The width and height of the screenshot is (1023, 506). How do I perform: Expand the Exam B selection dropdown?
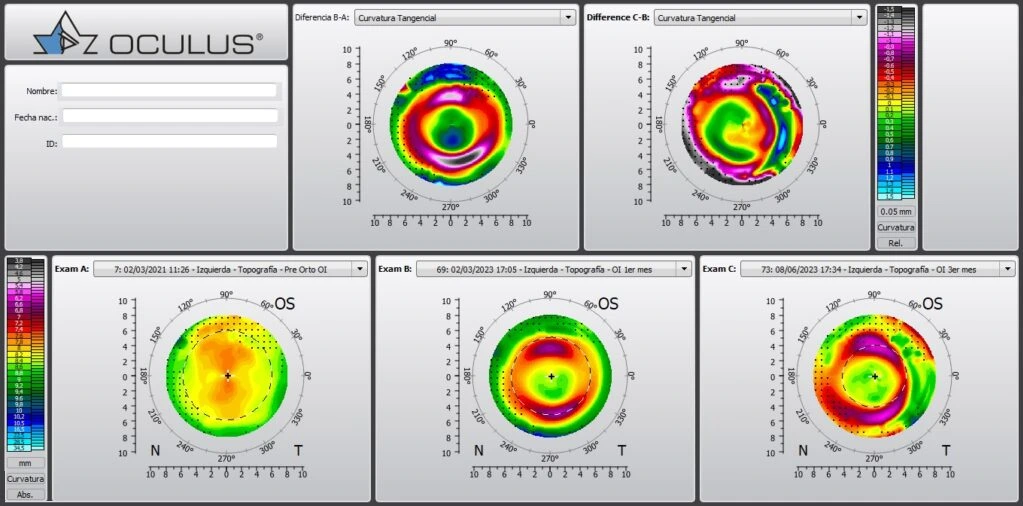tap(683, 269)
